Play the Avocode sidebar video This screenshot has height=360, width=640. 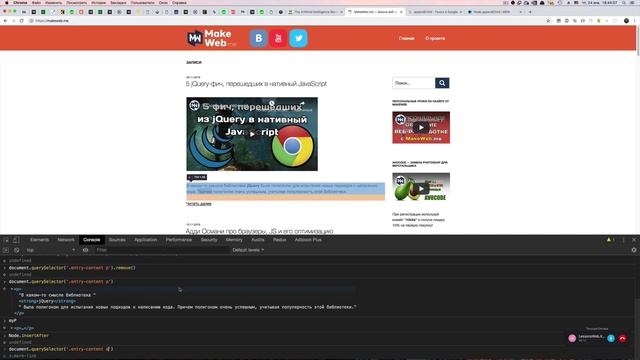[421, 188]
